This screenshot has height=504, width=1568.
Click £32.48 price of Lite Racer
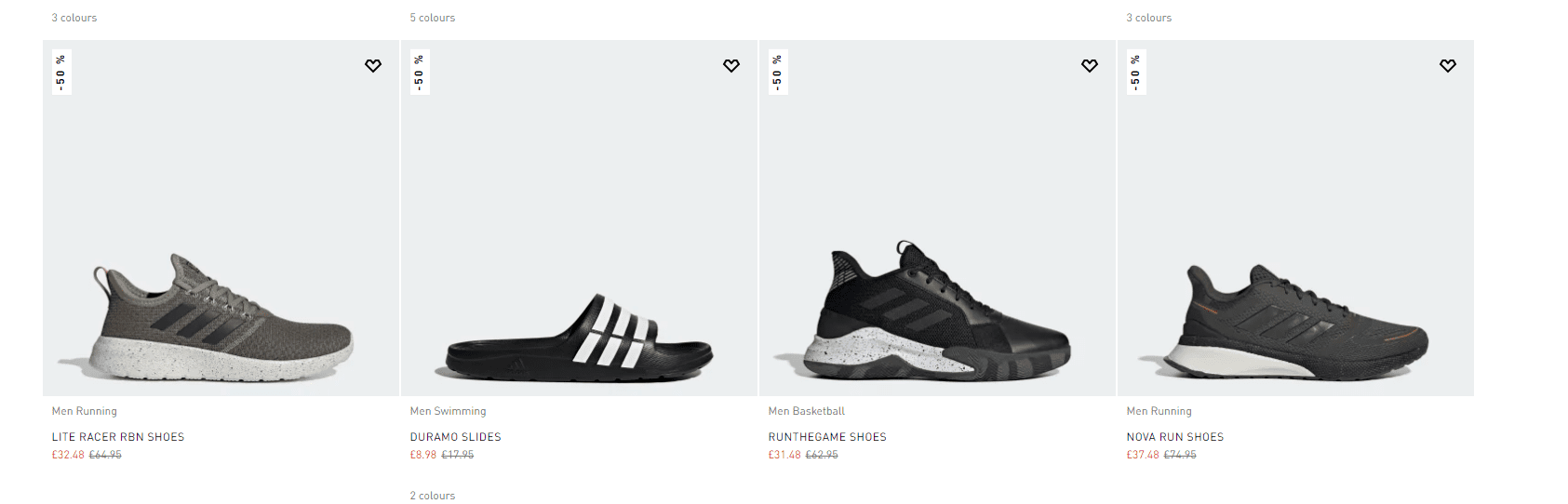click(68, 456)
